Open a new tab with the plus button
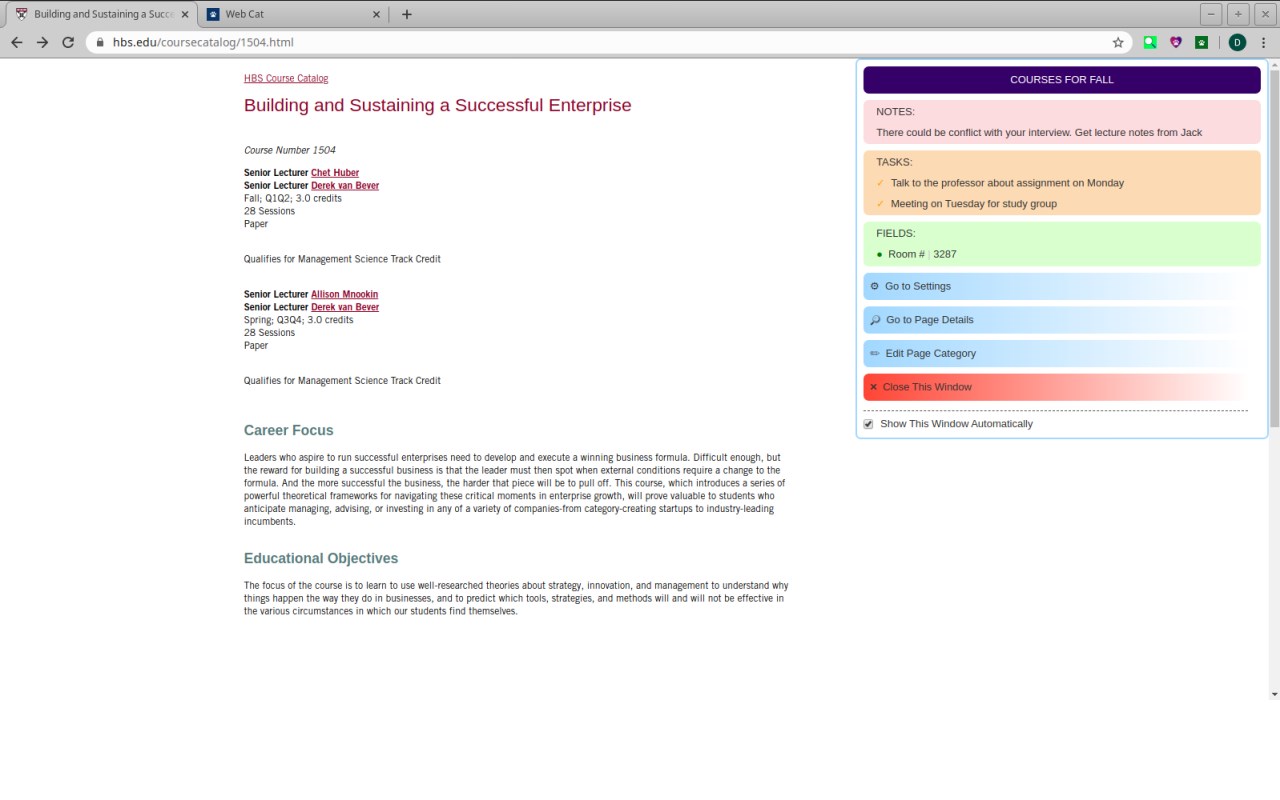1280x800 pixels. 406,14
